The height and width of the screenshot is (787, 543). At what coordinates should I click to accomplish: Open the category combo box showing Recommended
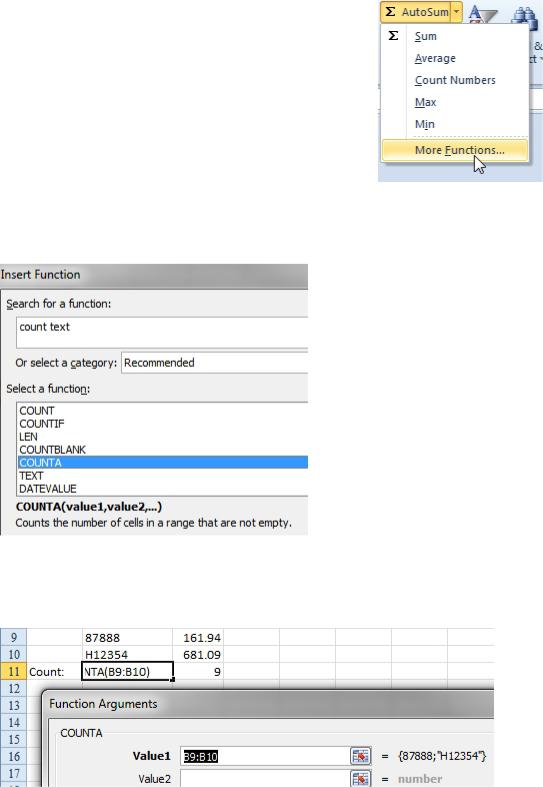pos(215,363)
